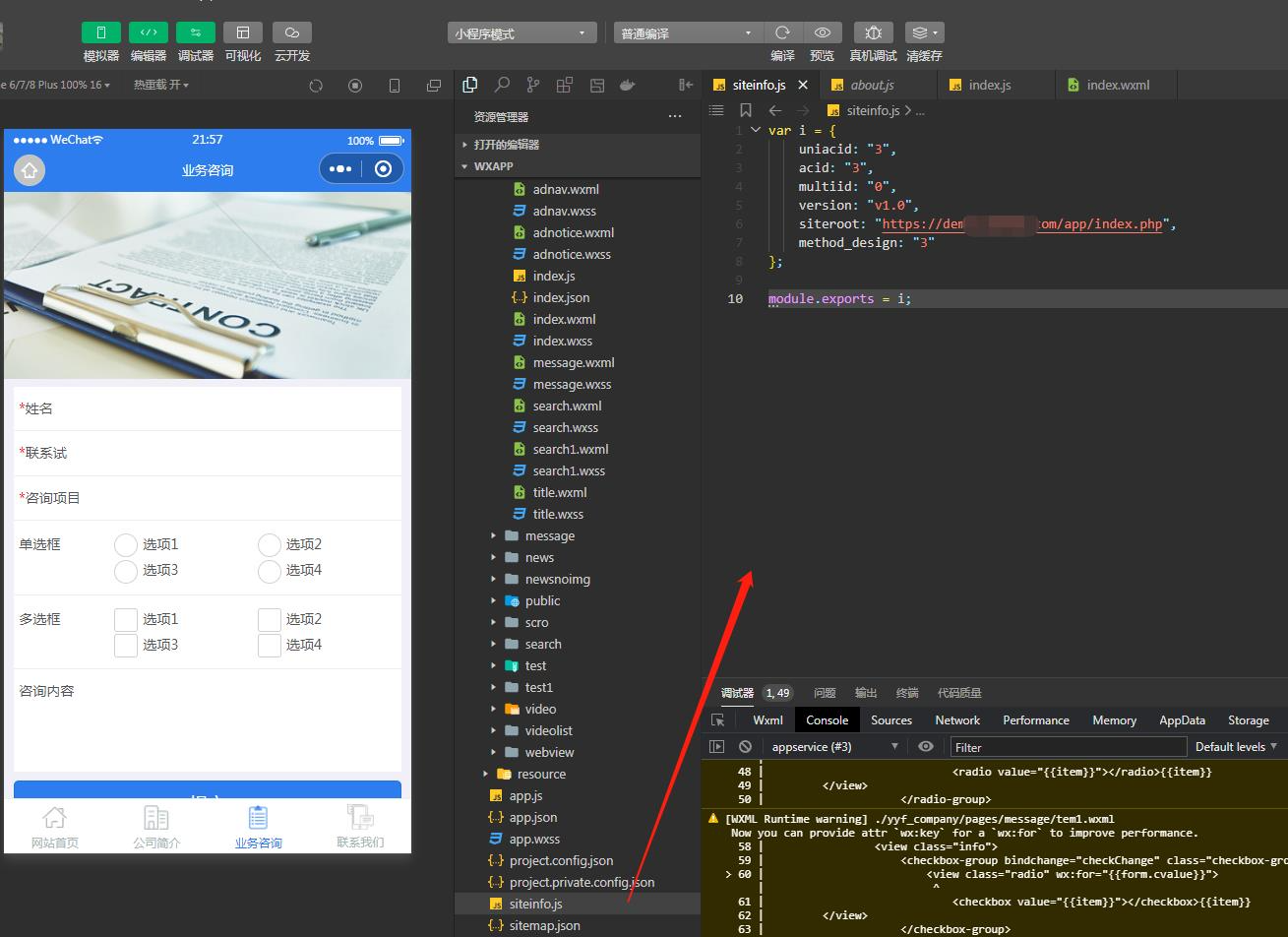Click the 咨询内容 text area
This screenshot has width=1288, height=937.
[208, 719]
